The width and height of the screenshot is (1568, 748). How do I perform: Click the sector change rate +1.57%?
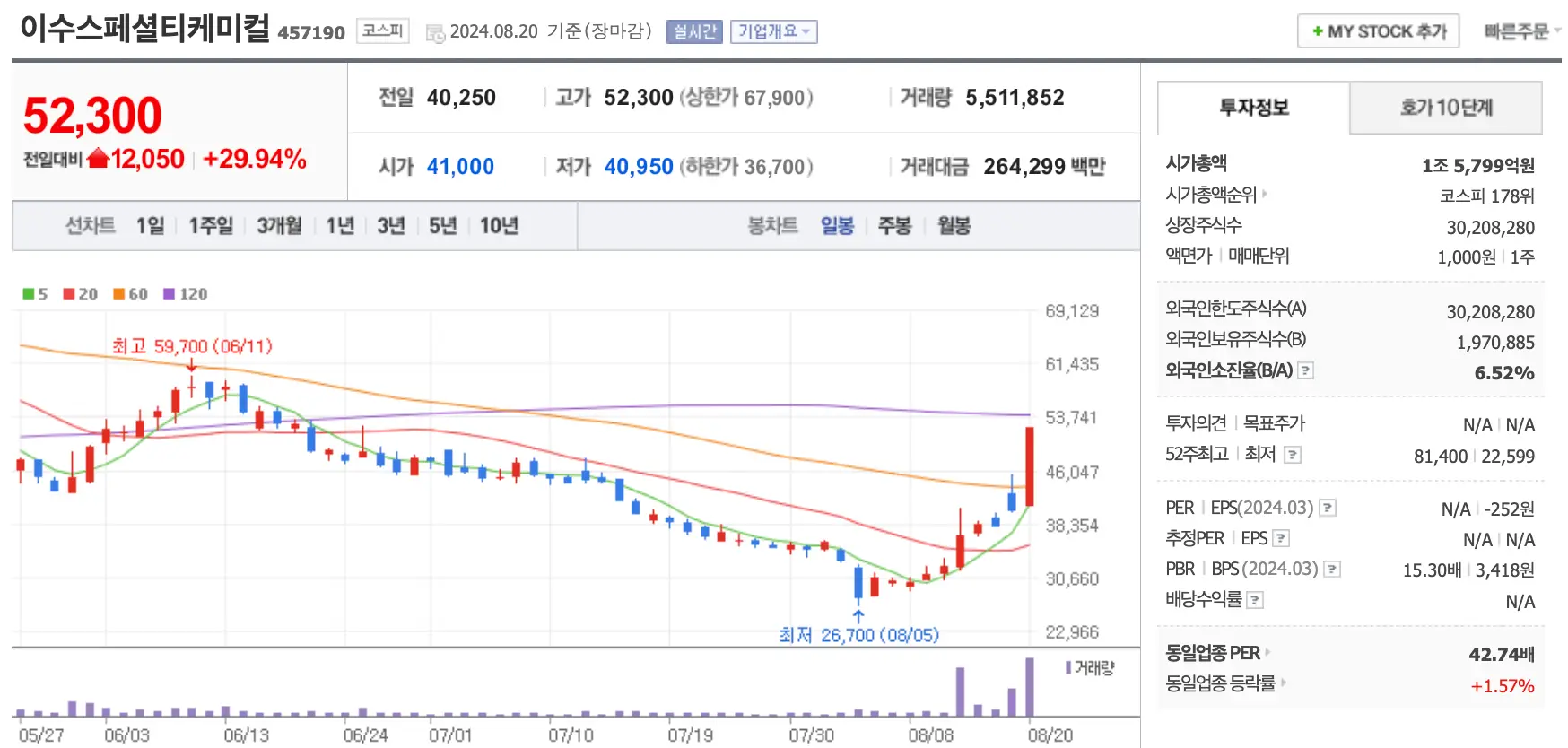1503,686
